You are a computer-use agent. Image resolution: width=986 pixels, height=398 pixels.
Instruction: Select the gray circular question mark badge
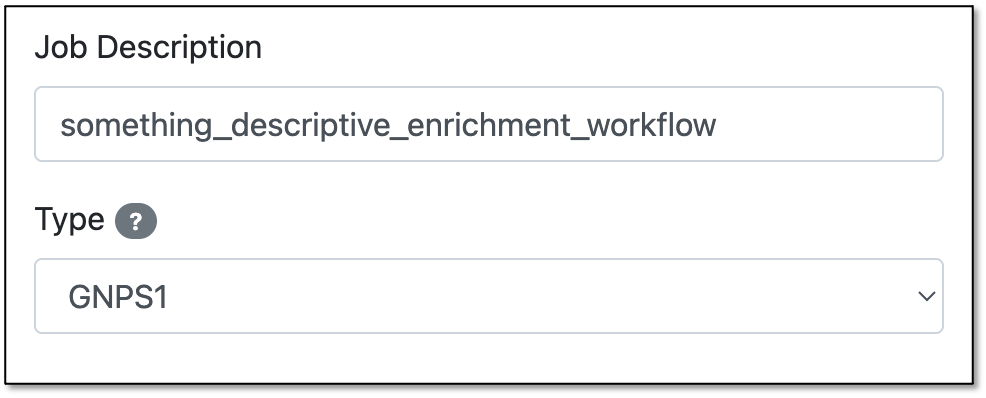pyautogui.click(x=136, y=221)
